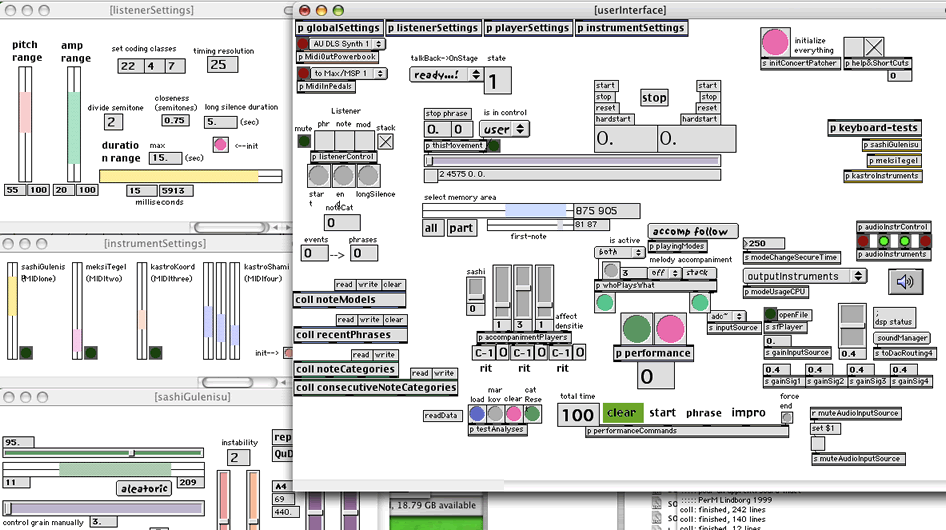
Task: Click the grey start bang under listenerControl
Action: (319, 176)
